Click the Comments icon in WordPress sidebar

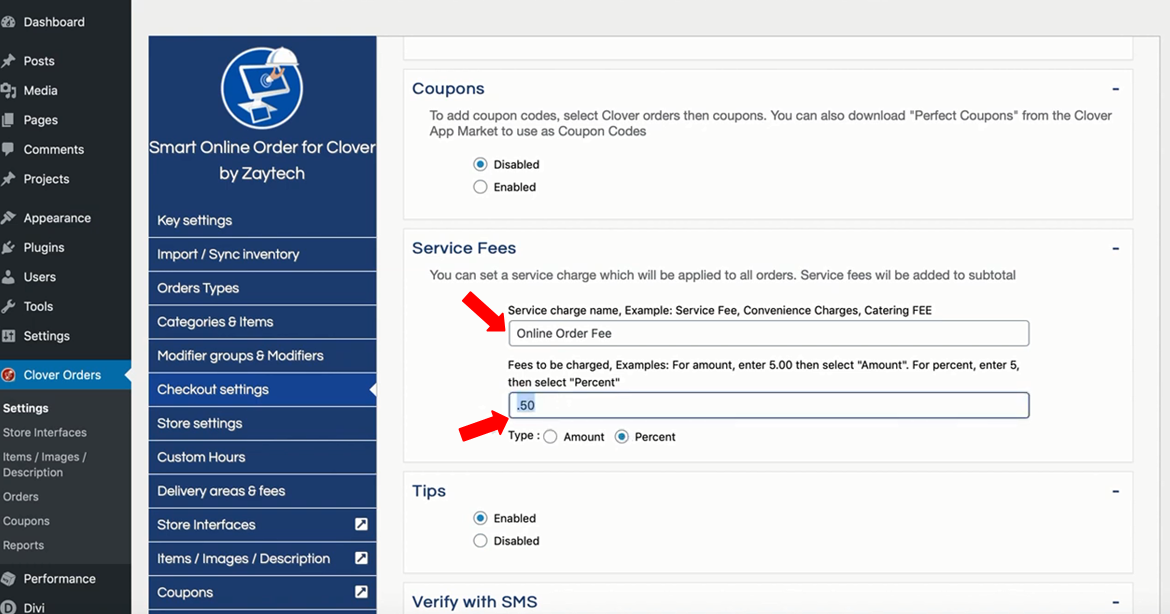coord(13,149)
